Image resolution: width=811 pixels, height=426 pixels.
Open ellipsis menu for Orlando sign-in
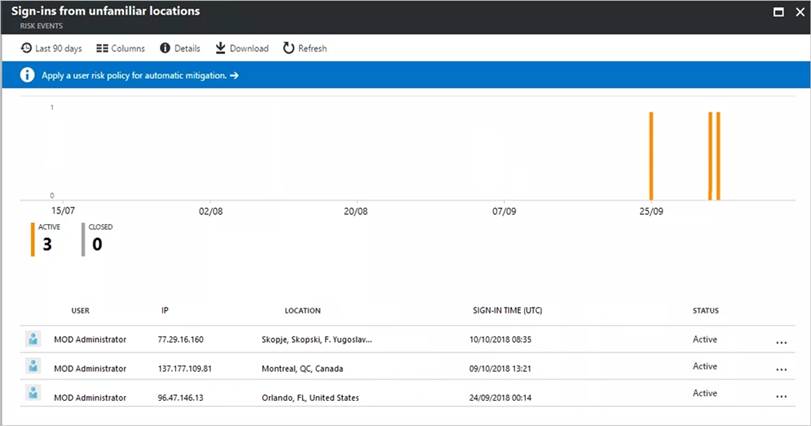point(781,396)
